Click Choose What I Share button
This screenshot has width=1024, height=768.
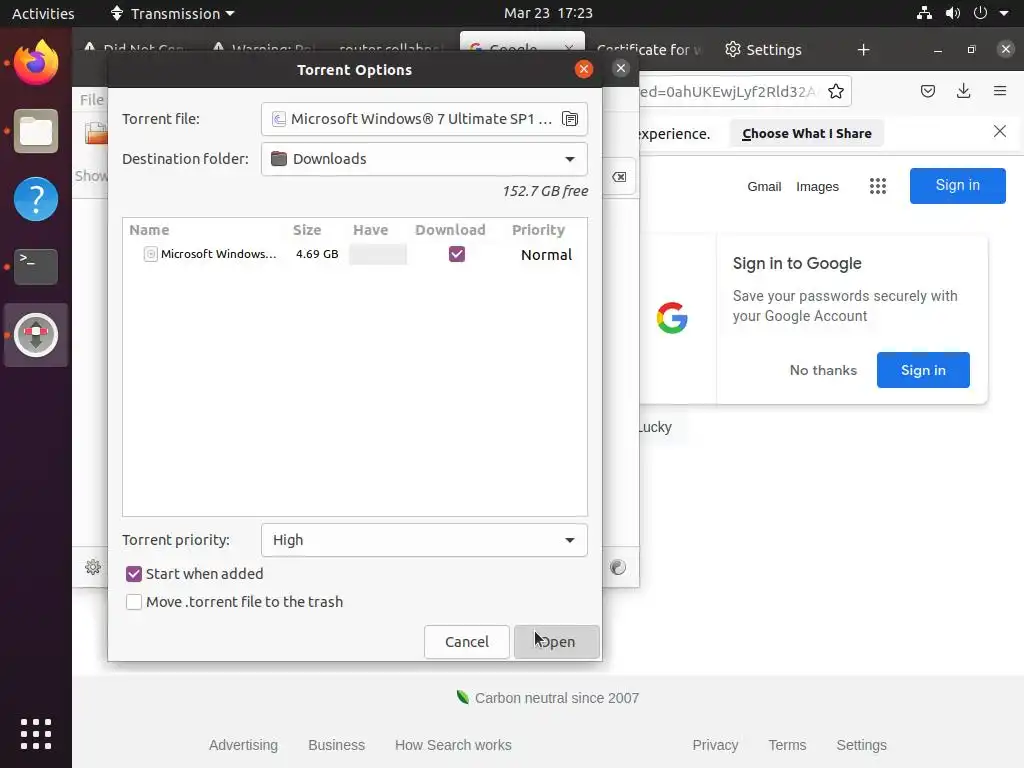pos(807,133)
